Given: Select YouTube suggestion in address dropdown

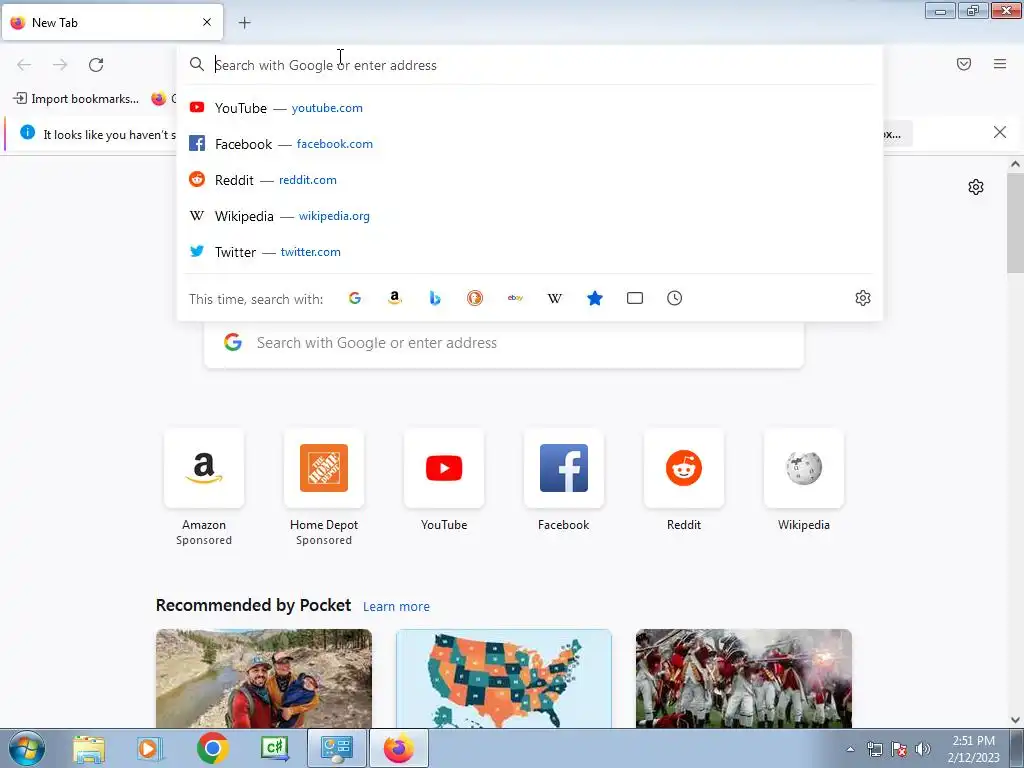Looking at the screenshot, I should coord(530,108).
